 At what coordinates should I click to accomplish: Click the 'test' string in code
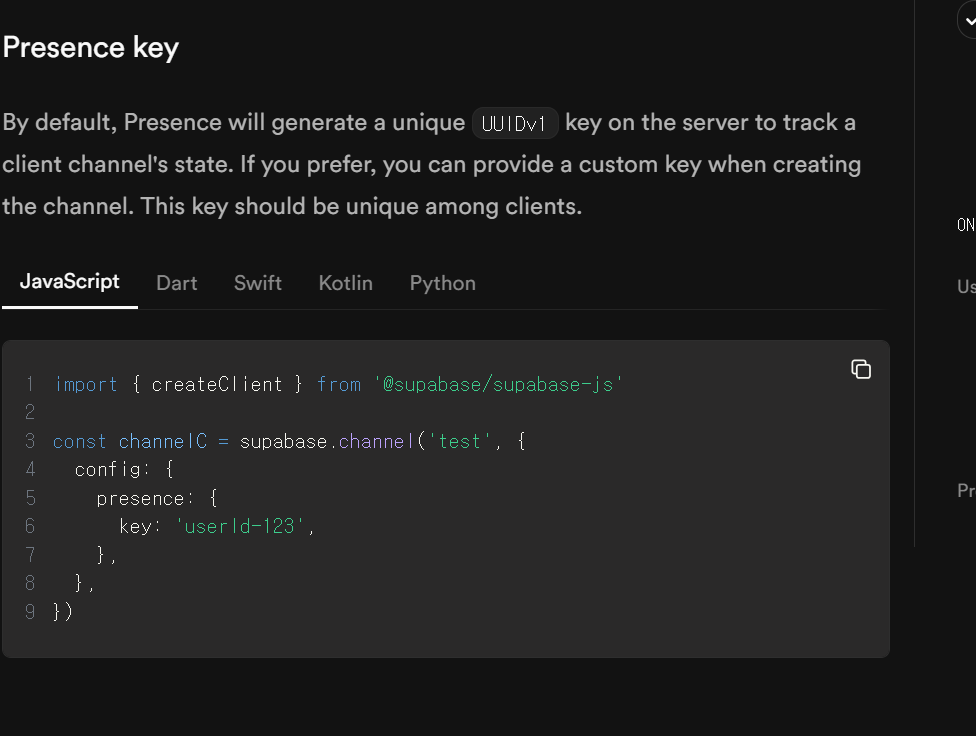coord(459,441)
